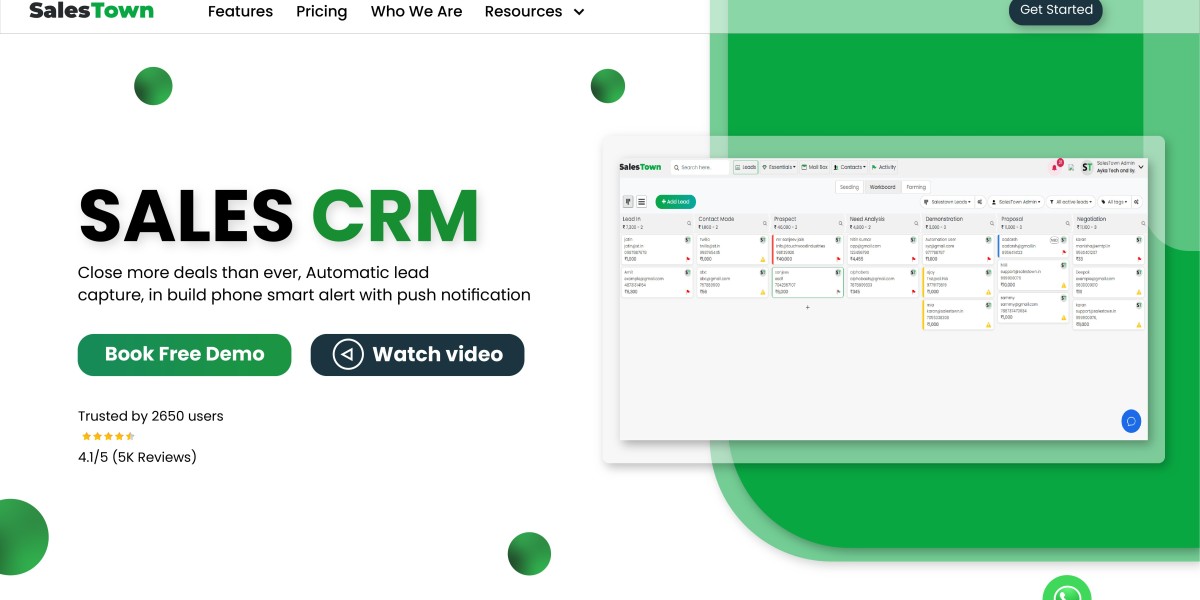
Task: Expand the Contacts dropdown in preview
Action: 848,167
